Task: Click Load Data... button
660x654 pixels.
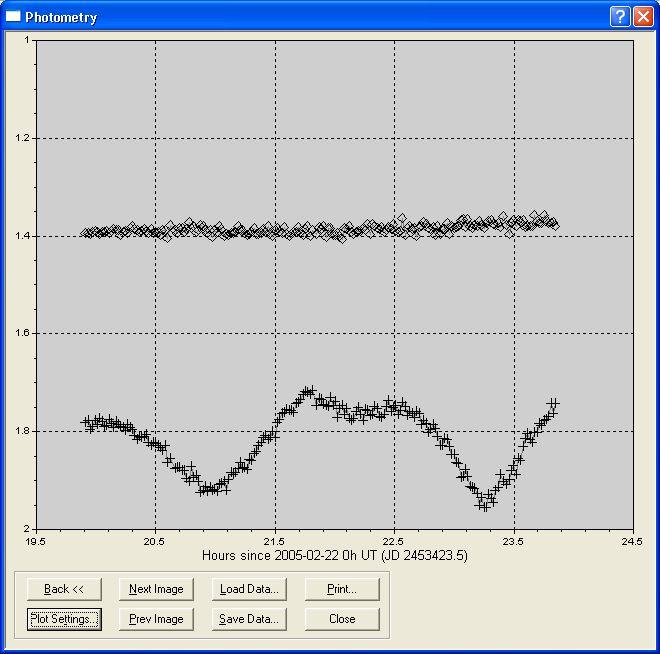Action: (249, 589)
